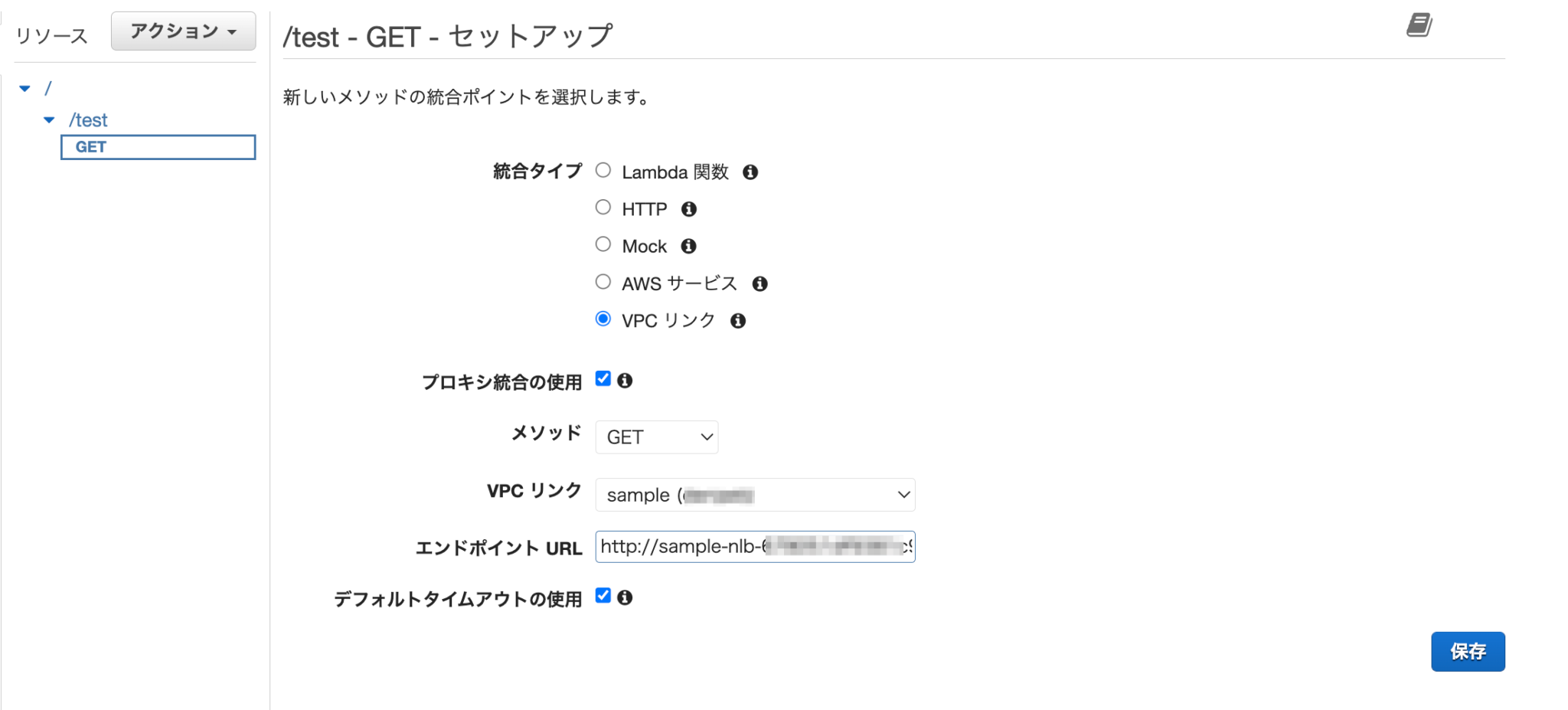
Task: Collapse the /test resource node
Action: [49, 119]
